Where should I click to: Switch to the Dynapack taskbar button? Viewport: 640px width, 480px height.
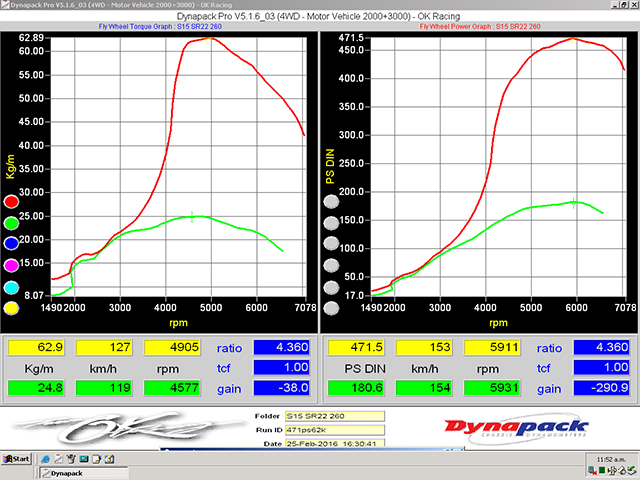point(84,473)
